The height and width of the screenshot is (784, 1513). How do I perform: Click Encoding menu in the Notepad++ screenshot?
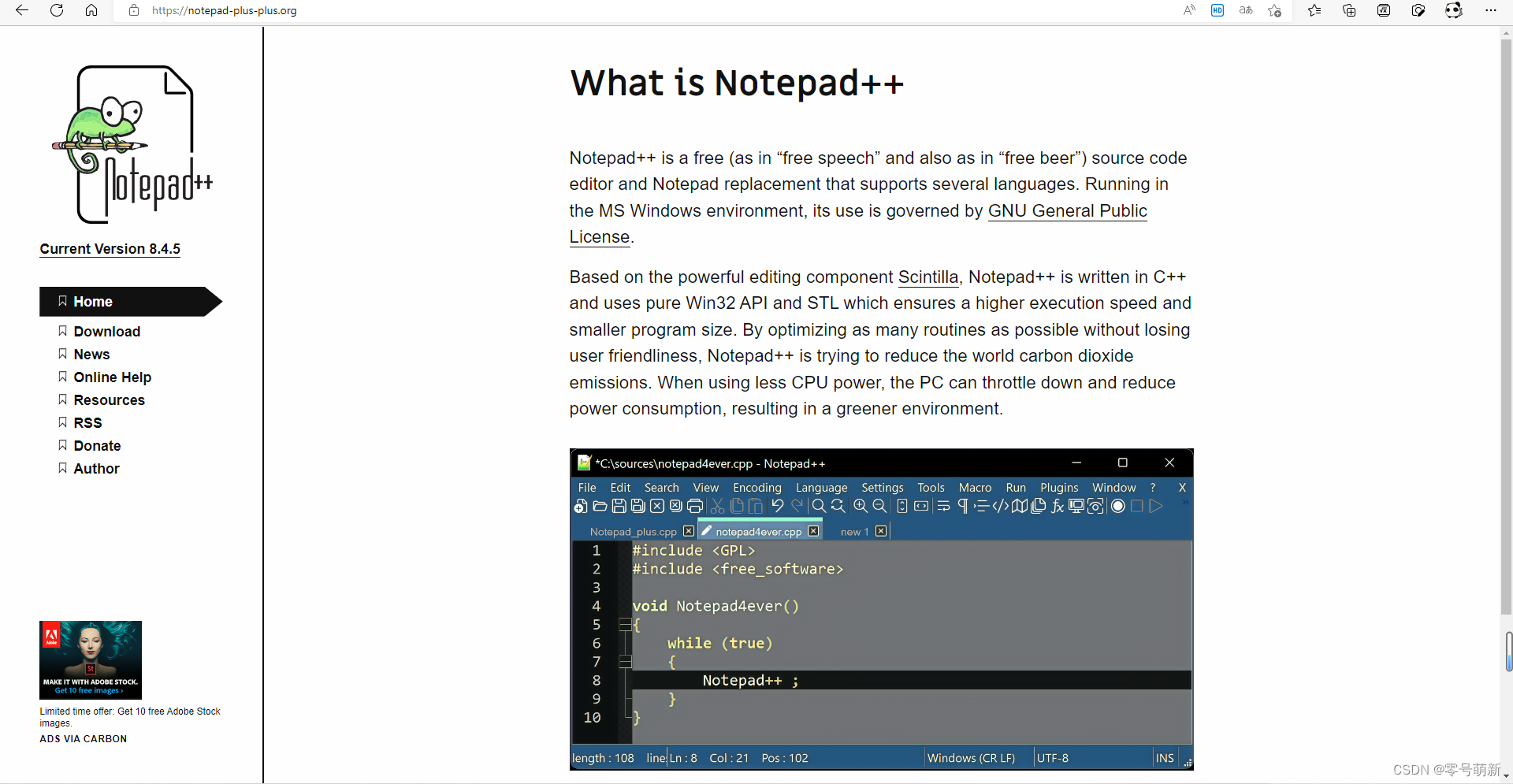(x=756, y=488)
